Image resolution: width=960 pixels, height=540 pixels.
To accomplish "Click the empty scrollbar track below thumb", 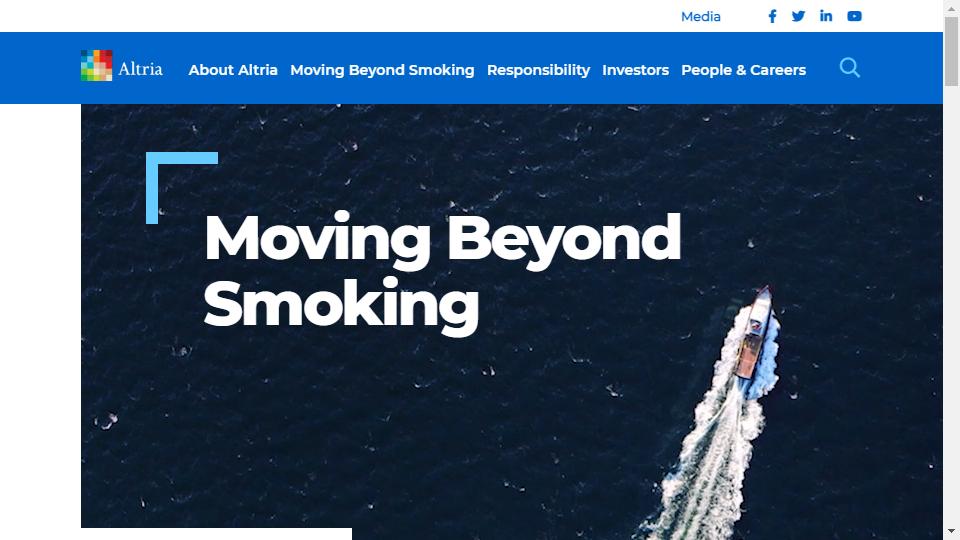I will click(x=951, y=304).
